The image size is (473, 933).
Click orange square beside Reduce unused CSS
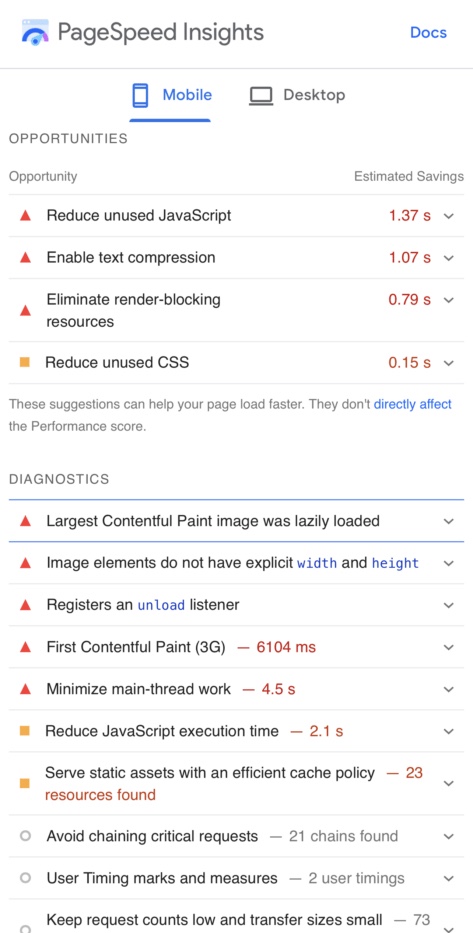click(24, 362)
